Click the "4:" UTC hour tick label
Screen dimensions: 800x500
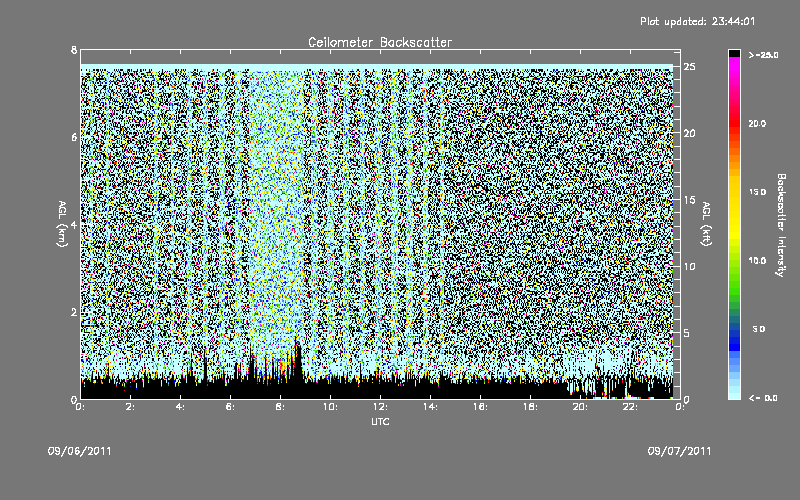181,407
